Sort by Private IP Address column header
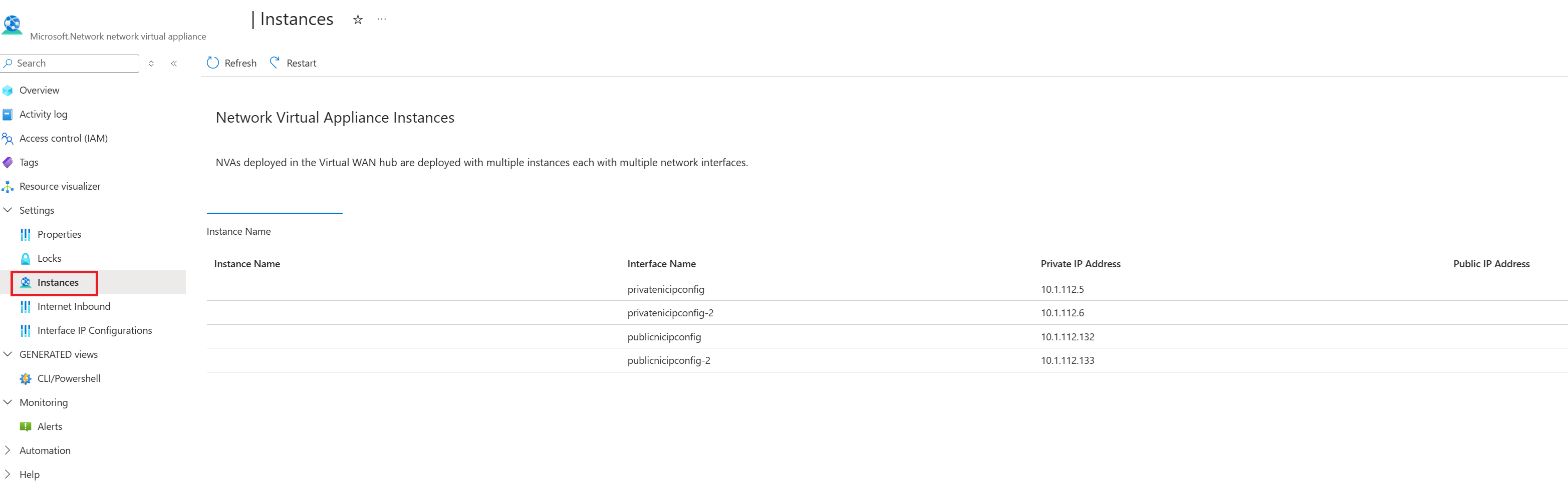 pyautogui.click(x=1081, y=264)
